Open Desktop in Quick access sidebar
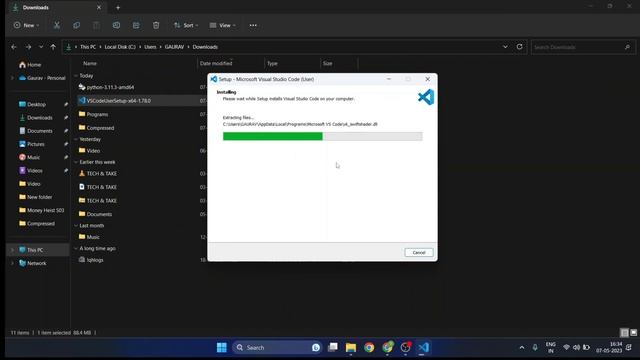This screenshot has height=360, width=640. [x=32, y=104]
